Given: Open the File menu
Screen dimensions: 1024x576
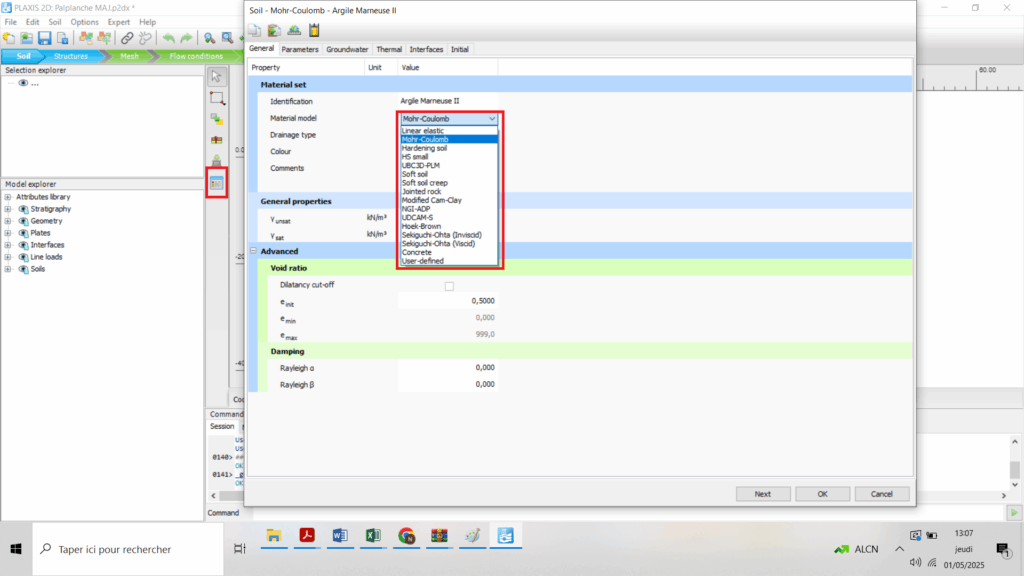Looking at the screenshot, I should (x=10, y=22).
